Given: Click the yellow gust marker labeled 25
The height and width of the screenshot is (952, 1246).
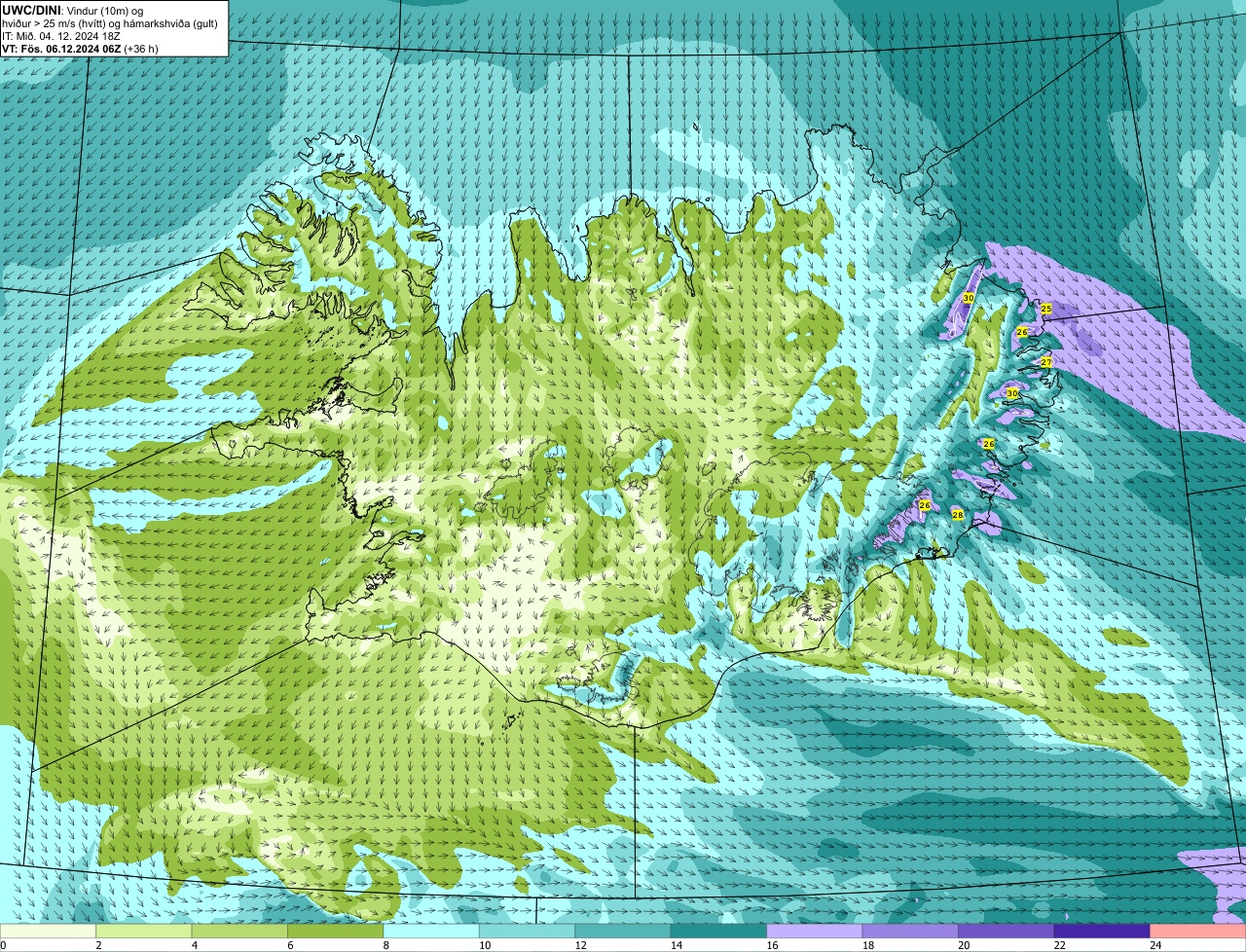Looking at the screenshot, I should coord(1046,309).
